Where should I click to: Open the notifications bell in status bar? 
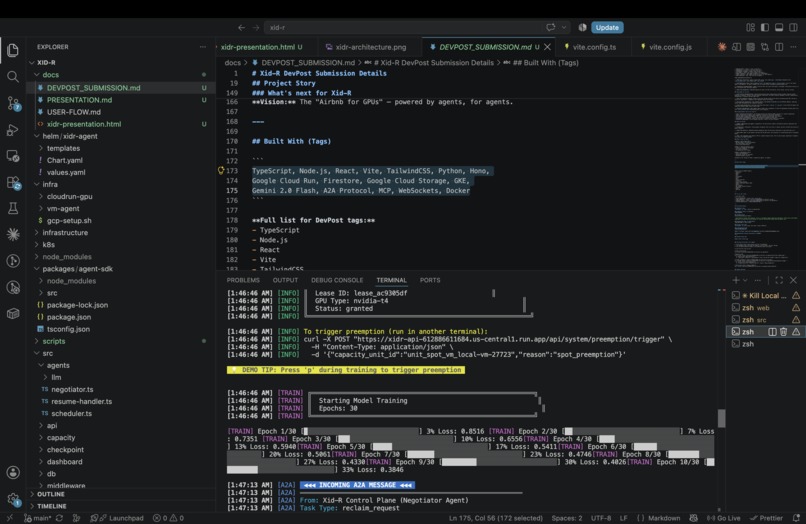796,518
